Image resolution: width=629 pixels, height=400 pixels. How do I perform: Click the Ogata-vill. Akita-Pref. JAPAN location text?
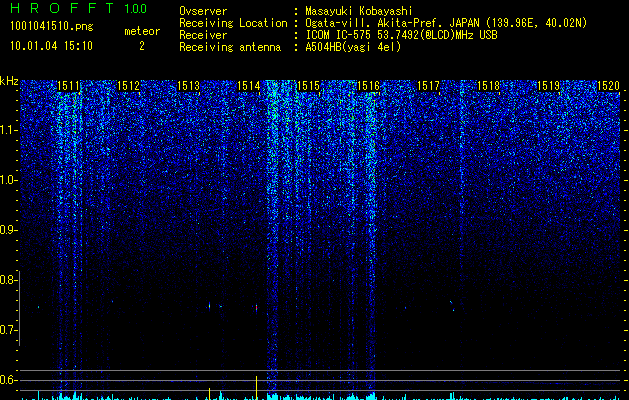coord(446,23)
